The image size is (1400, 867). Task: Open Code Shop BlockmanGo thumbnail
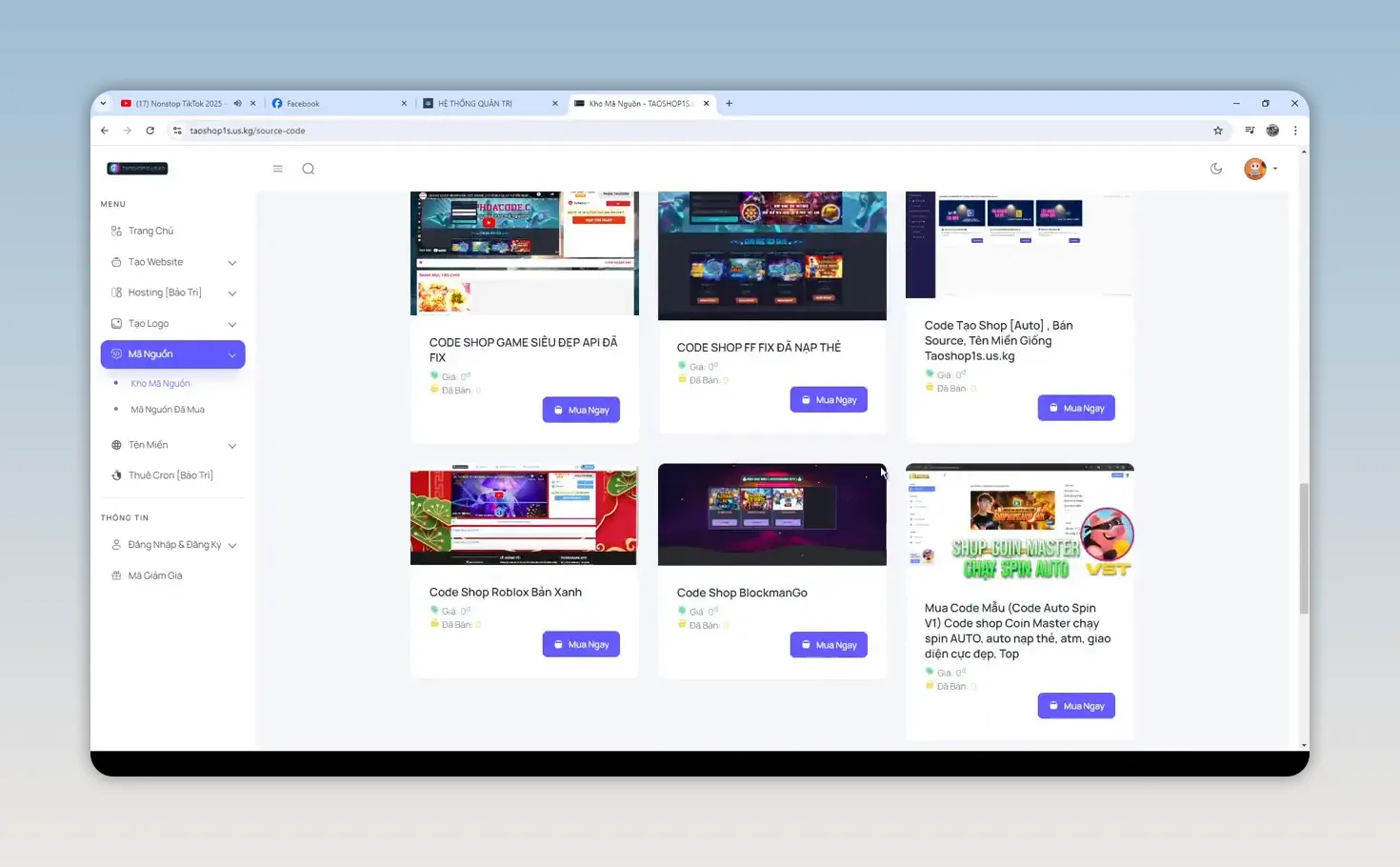[x=772, y=514]
